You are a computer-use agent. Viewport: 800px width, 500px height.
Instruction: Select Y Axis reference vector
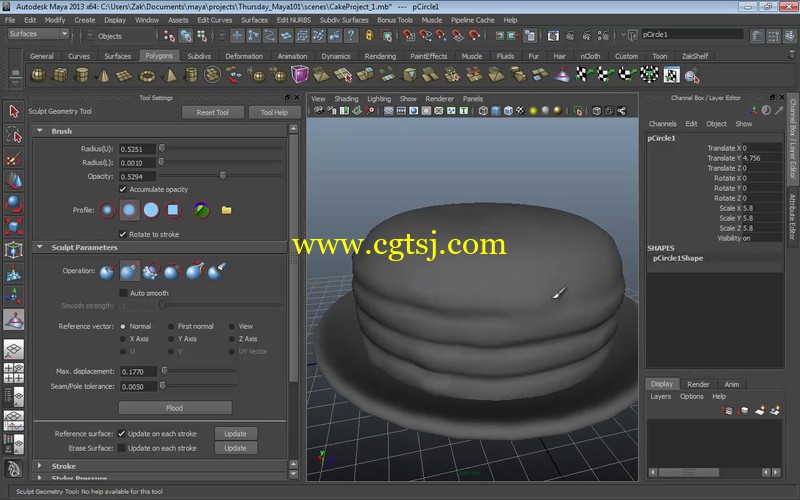click(171, 339)
